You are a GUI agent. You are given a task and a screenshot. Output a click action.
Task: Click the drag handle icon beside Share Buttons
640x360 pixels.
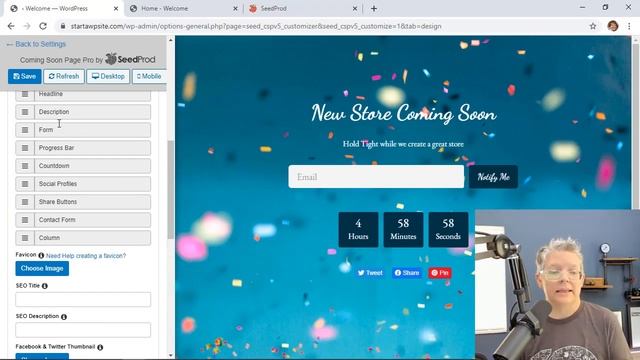tap(25, 202)
